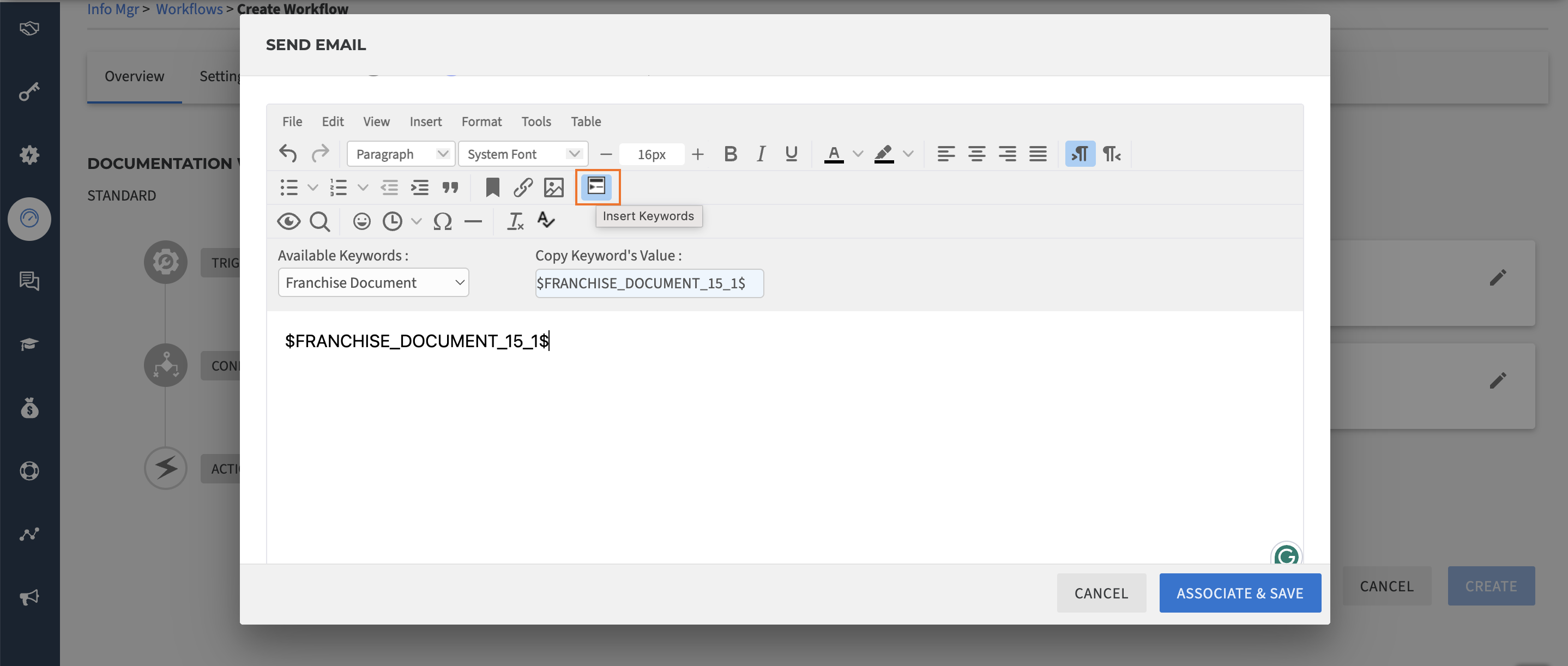Screen dimensions: 1568x666
Task: Open the Insert menu
Action: click(x=425, y=121)
